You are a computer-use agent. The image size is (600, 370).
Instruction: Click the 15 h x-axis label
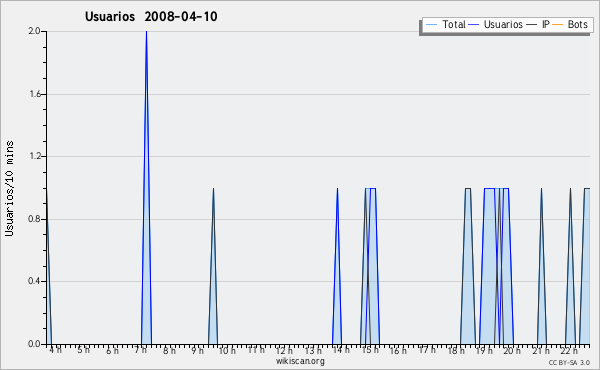tap(370, 350)
